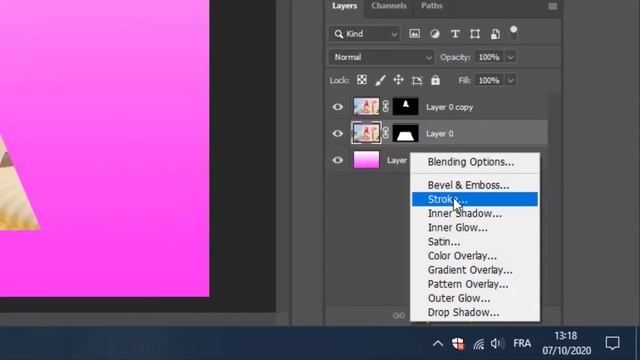This screenshot has height=360, width=640.
Task: Lock position move icon
Action: coord(398,80)
